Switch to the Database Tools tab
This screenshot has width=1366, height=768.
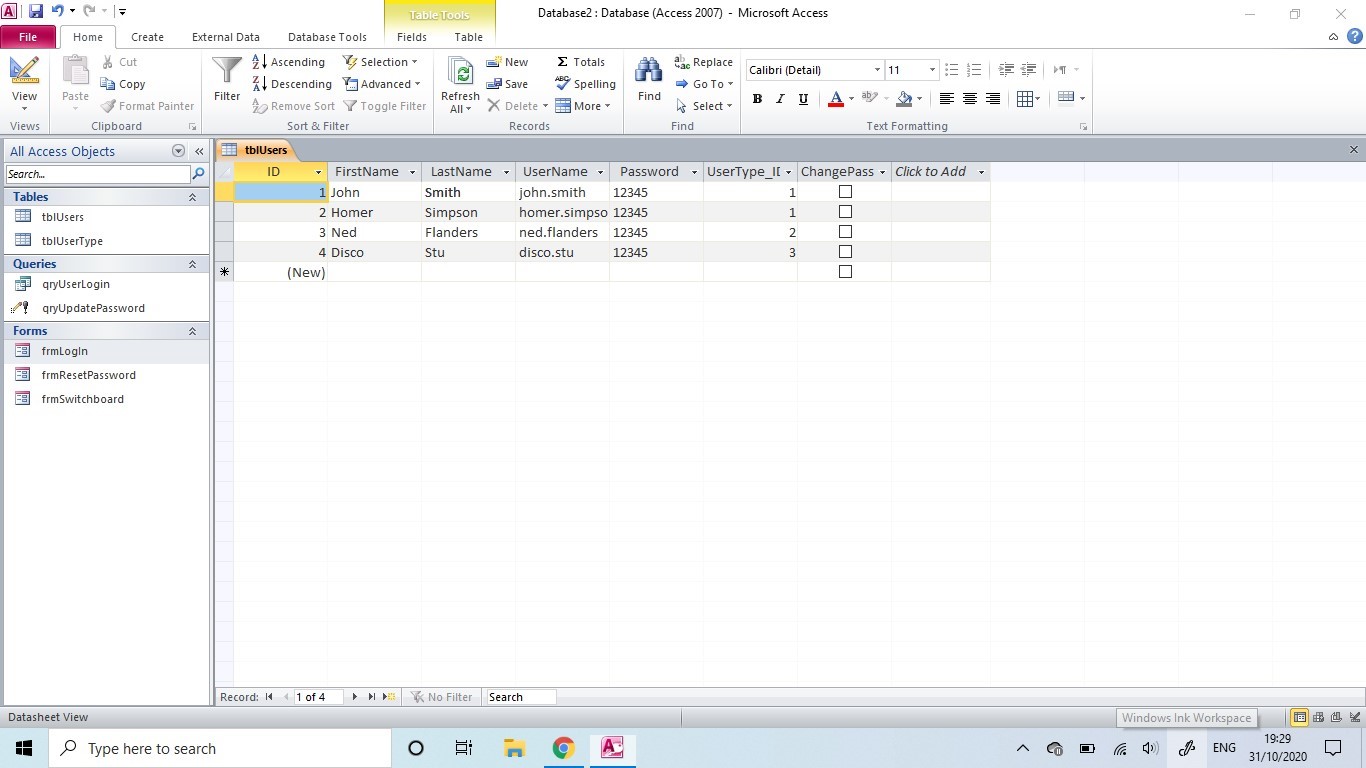(327, 37)
